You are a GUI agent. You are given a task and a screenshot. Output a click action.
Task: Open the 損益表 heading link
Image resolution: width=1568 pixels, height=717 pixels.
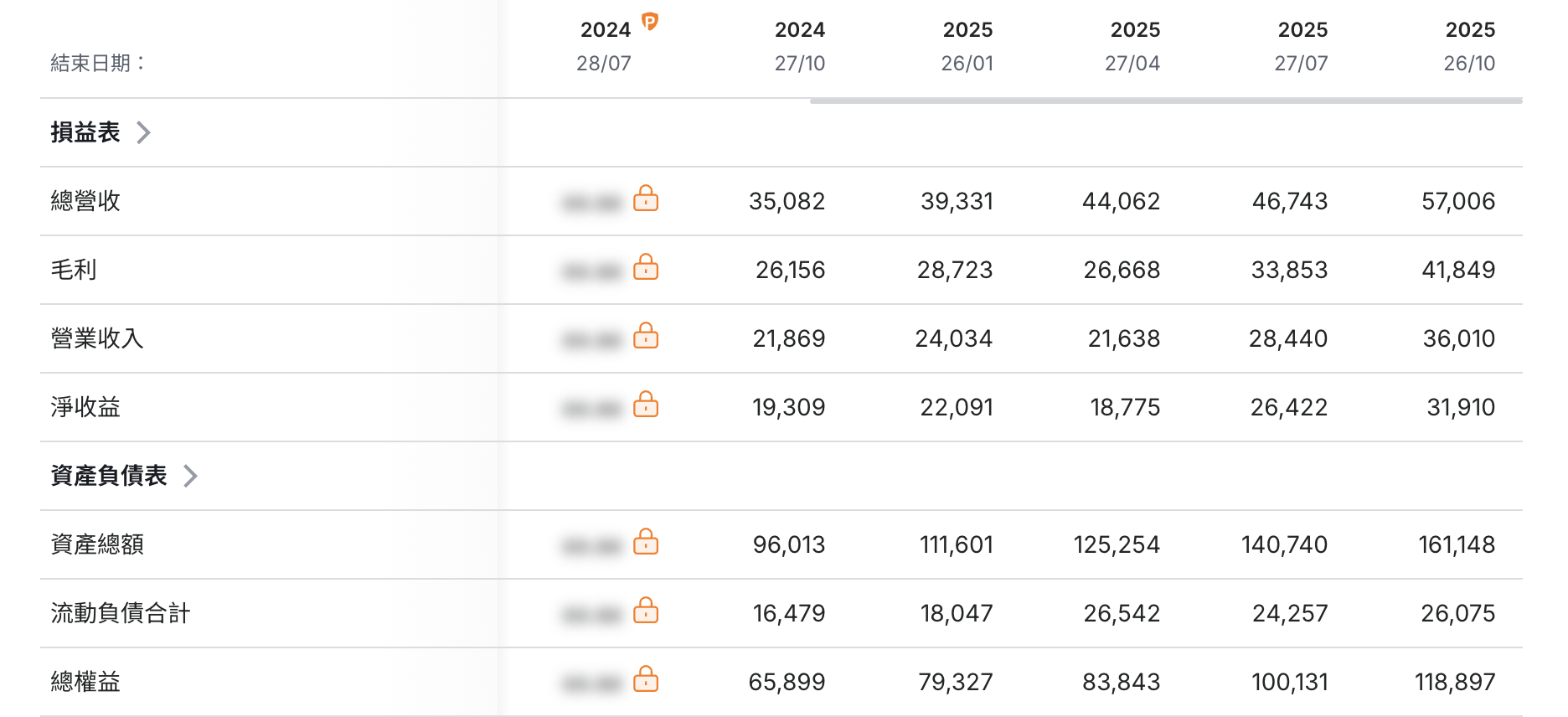pyautogui.click(x=85, y=132)
